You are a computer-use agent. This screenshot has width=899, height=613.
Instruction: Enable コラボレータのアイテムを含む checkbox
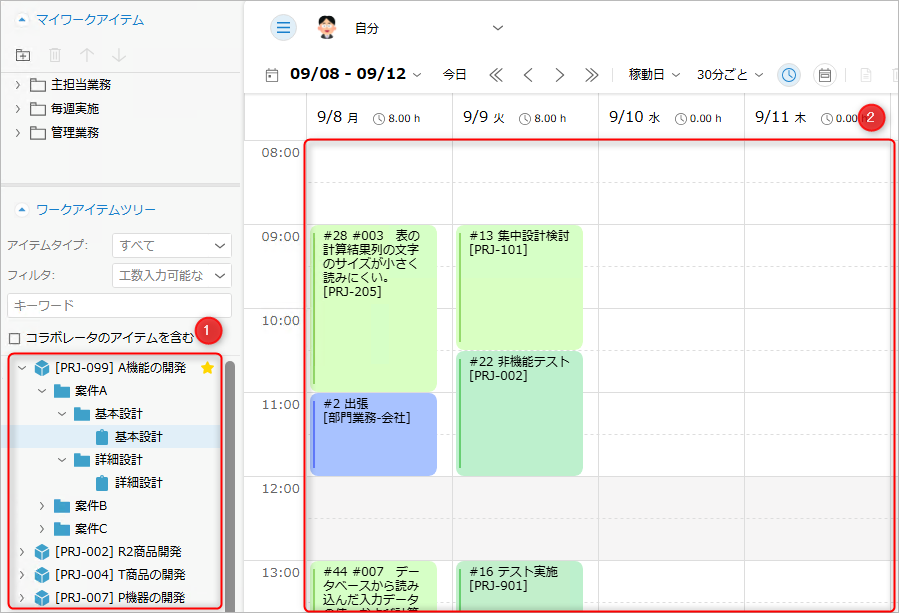(14, 338)
